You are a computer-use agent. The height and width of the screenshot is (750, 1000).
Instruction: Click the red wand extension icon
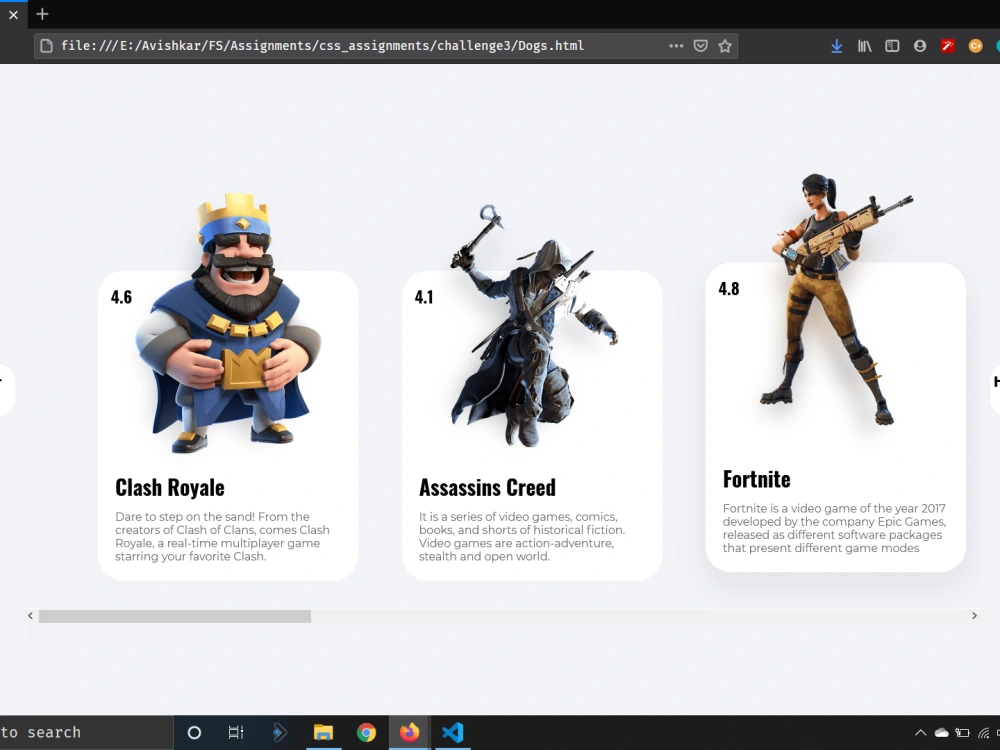point(948,46)
